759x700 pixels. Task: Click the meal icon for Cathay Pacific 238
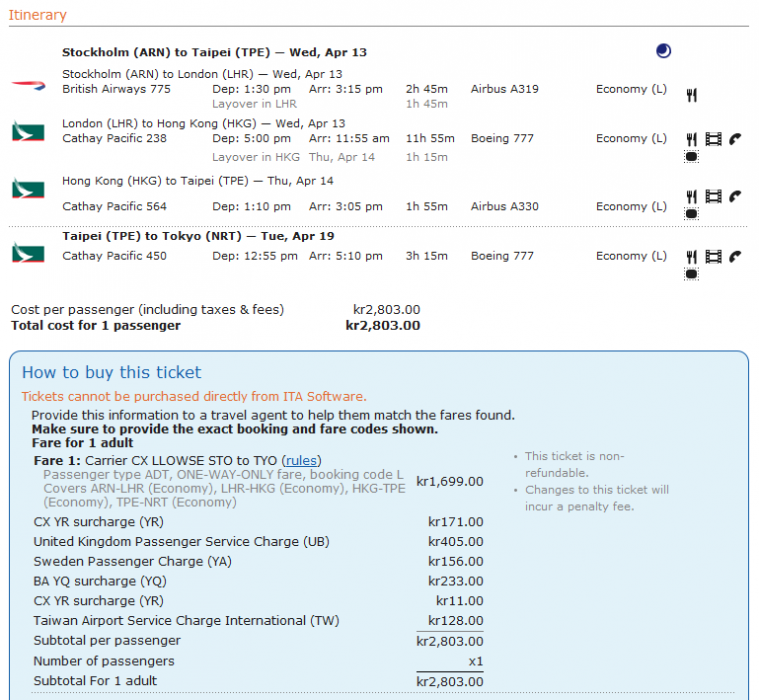(691, 140)
